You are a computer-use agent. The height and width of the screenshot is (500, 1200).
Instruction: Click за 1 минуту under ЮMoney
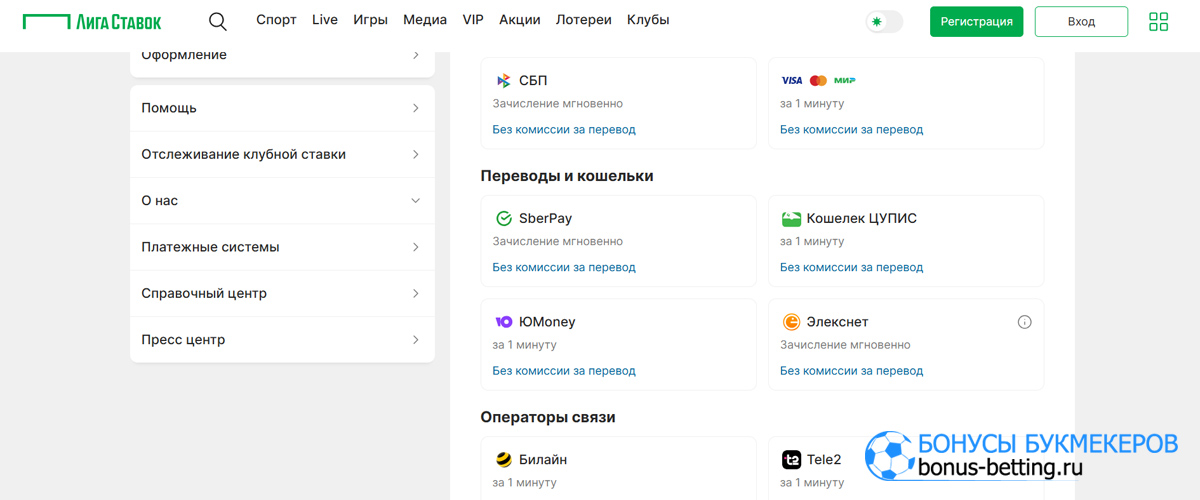[x=524, y=345]
